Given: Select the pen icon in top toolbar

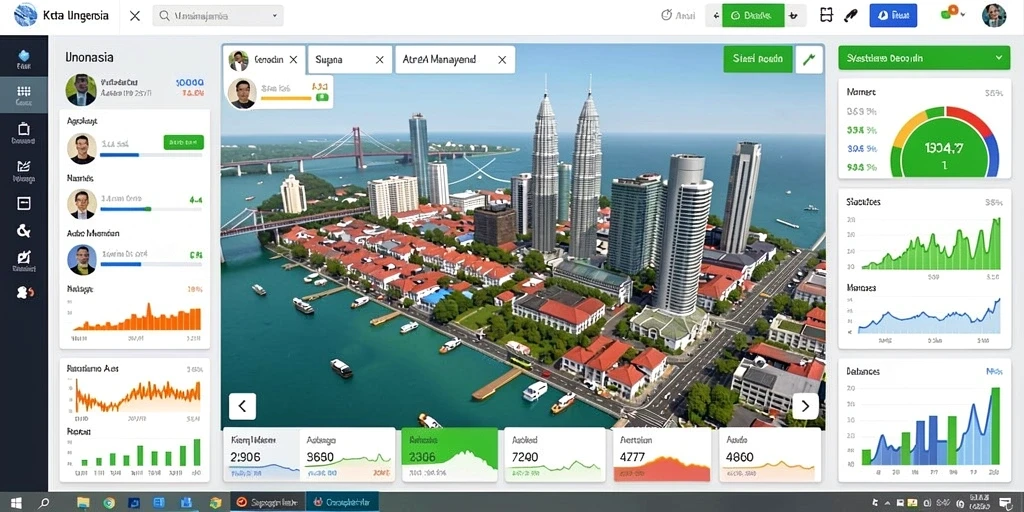Looking at the screenshot, I should (850, 15).
